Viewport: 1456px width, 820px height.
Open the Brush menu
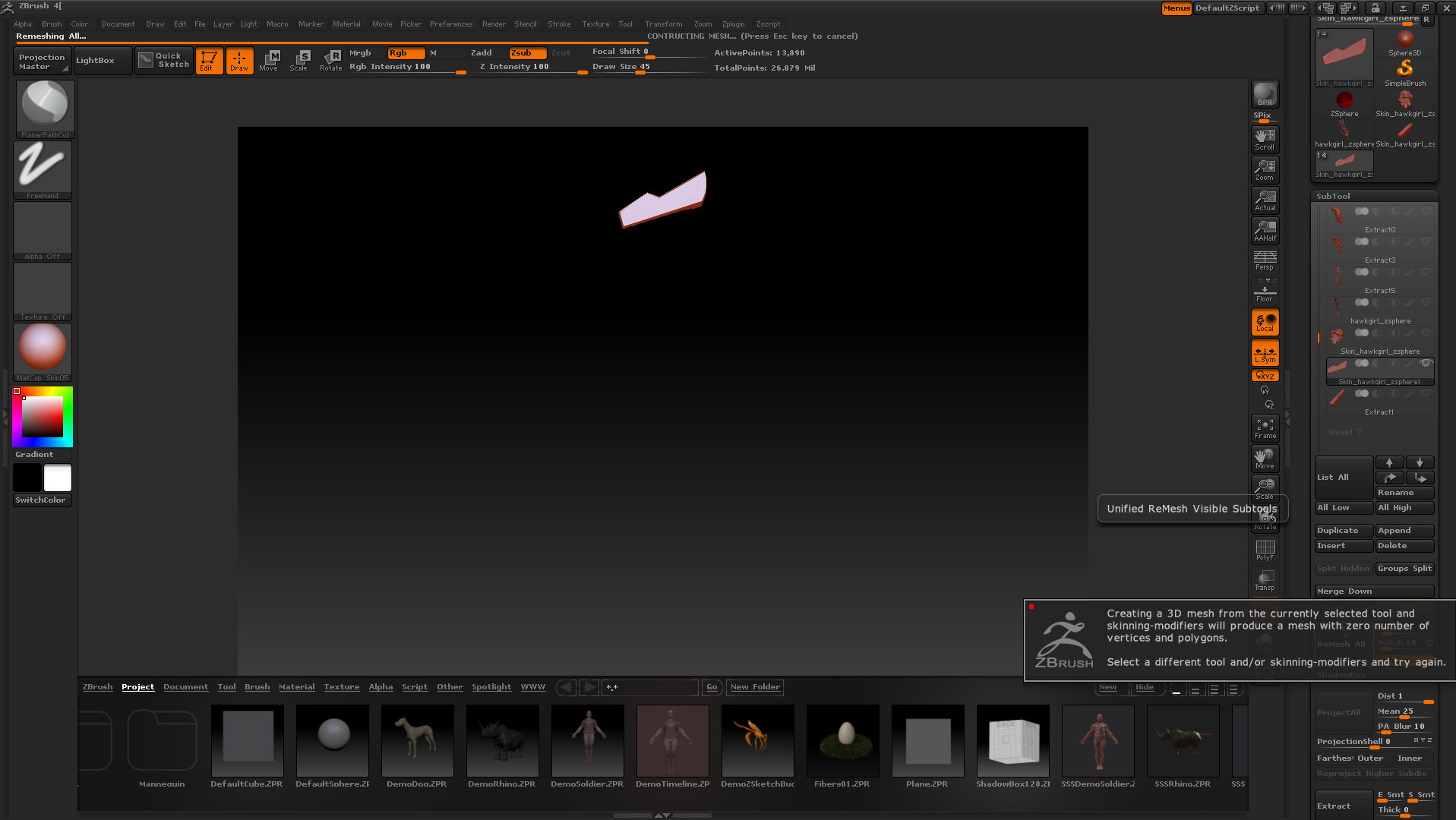coord(52,24)
